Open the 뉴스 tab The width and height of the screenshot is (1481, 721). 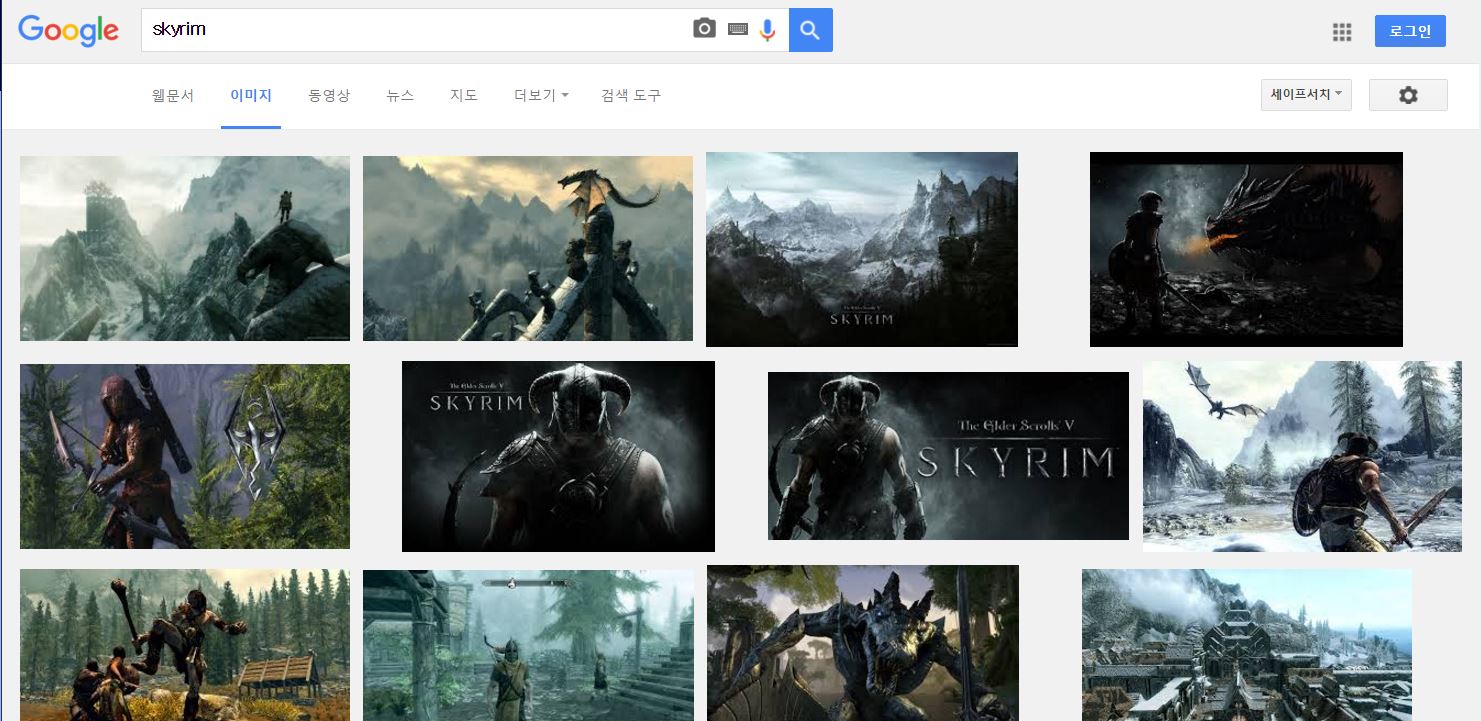point(400,96)
